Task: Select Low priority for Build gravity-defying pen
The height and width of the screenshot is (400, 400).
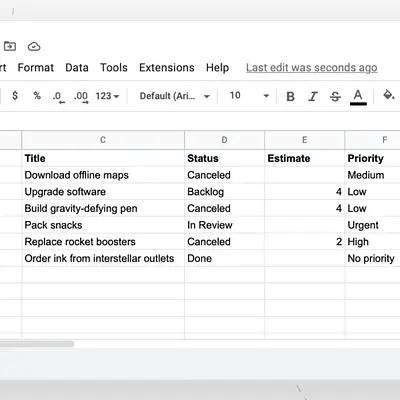Action: (x=372, y=208)
